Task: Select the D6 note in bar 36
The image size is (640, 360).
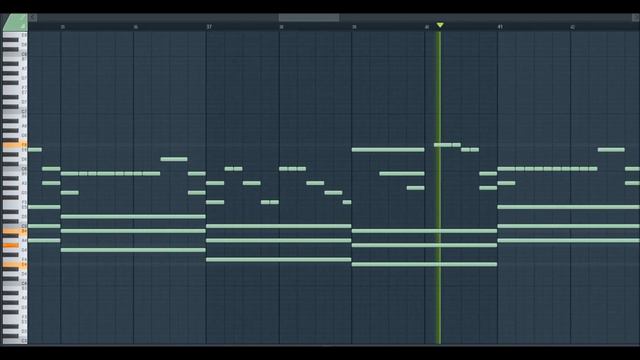Action: pos(174,159)
